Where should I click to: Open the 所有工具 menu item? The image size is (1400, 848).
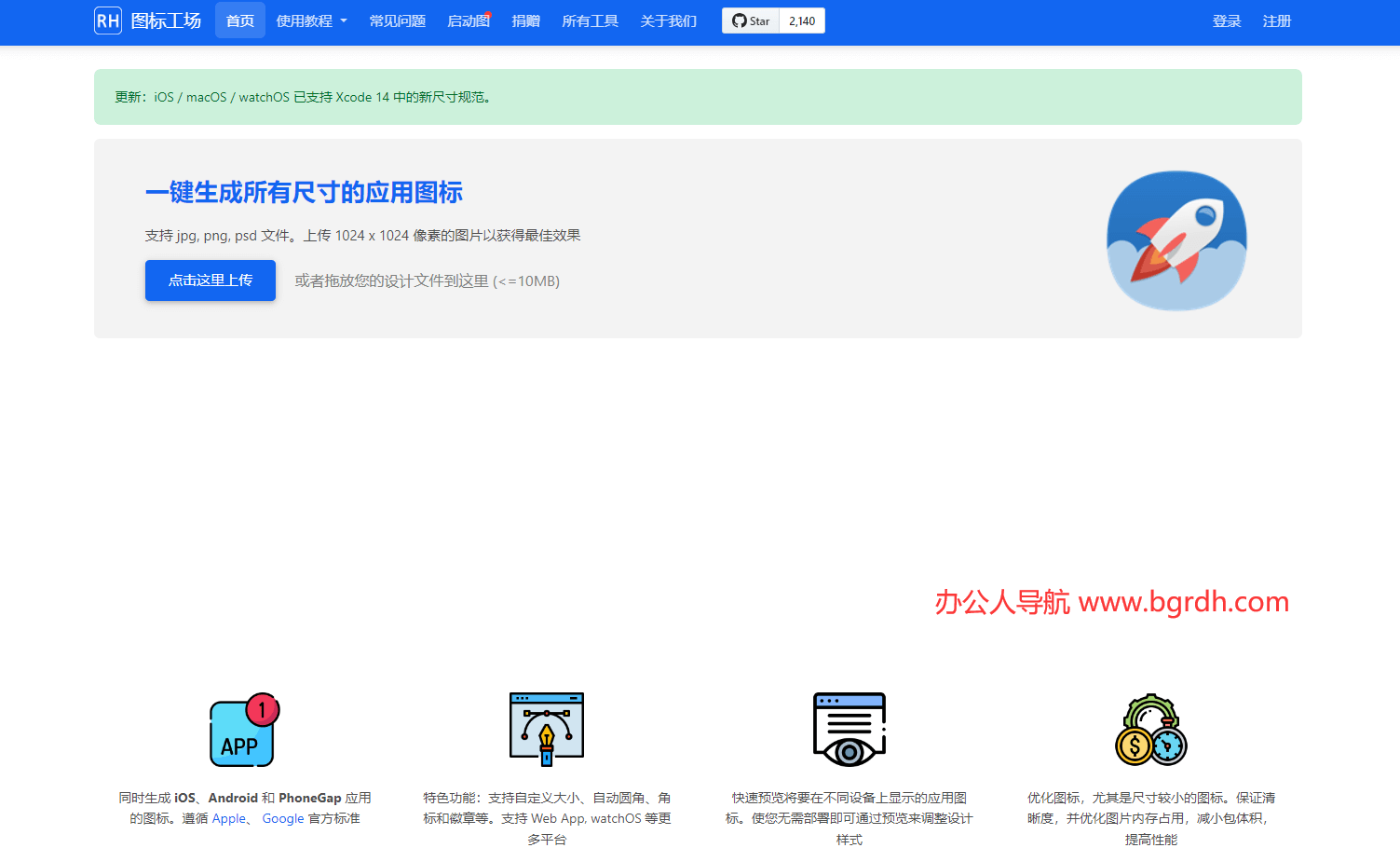point(590,20)
